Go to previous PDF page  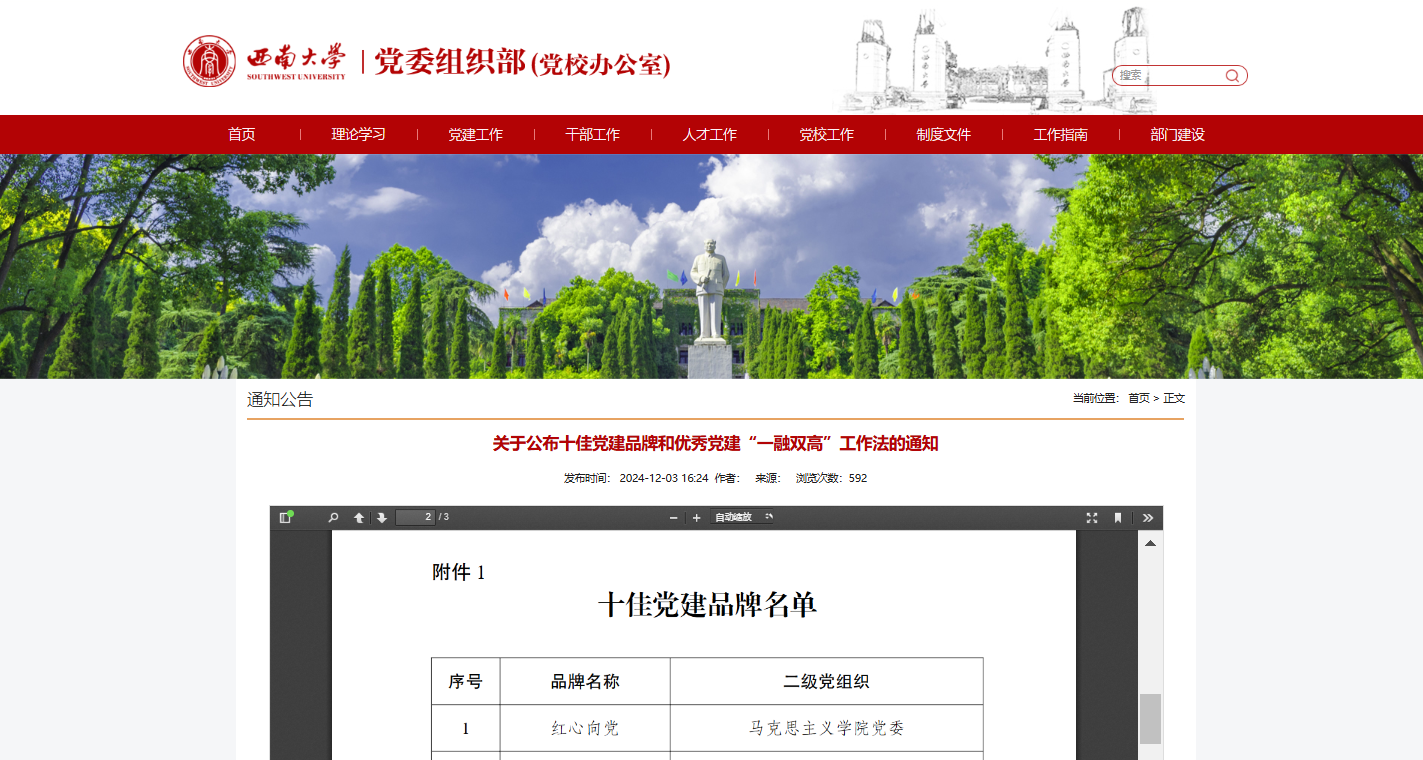(x=359, y=517)
